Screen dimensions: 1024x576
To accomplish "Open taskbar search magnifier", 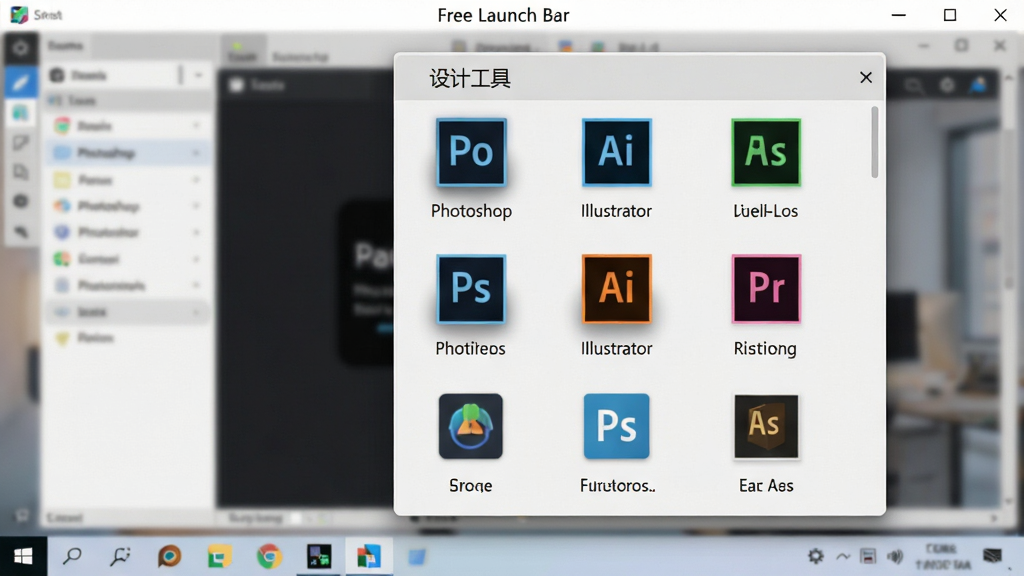I will [72, 556].
